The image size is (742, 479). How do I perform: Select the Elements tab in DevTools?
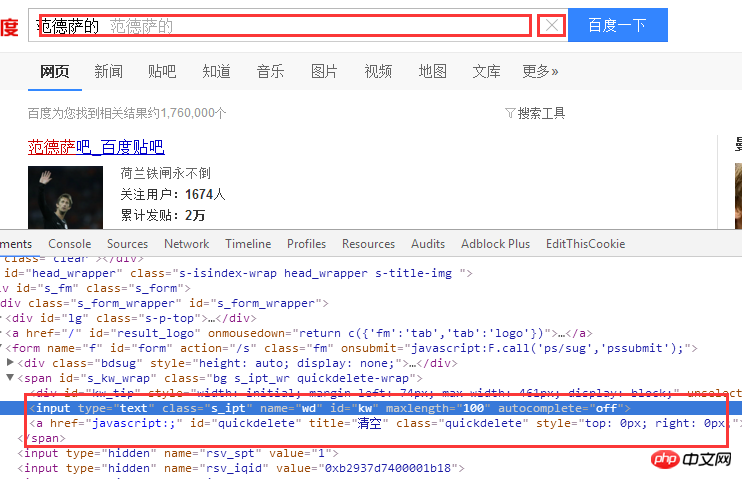(x=16, y=244)
